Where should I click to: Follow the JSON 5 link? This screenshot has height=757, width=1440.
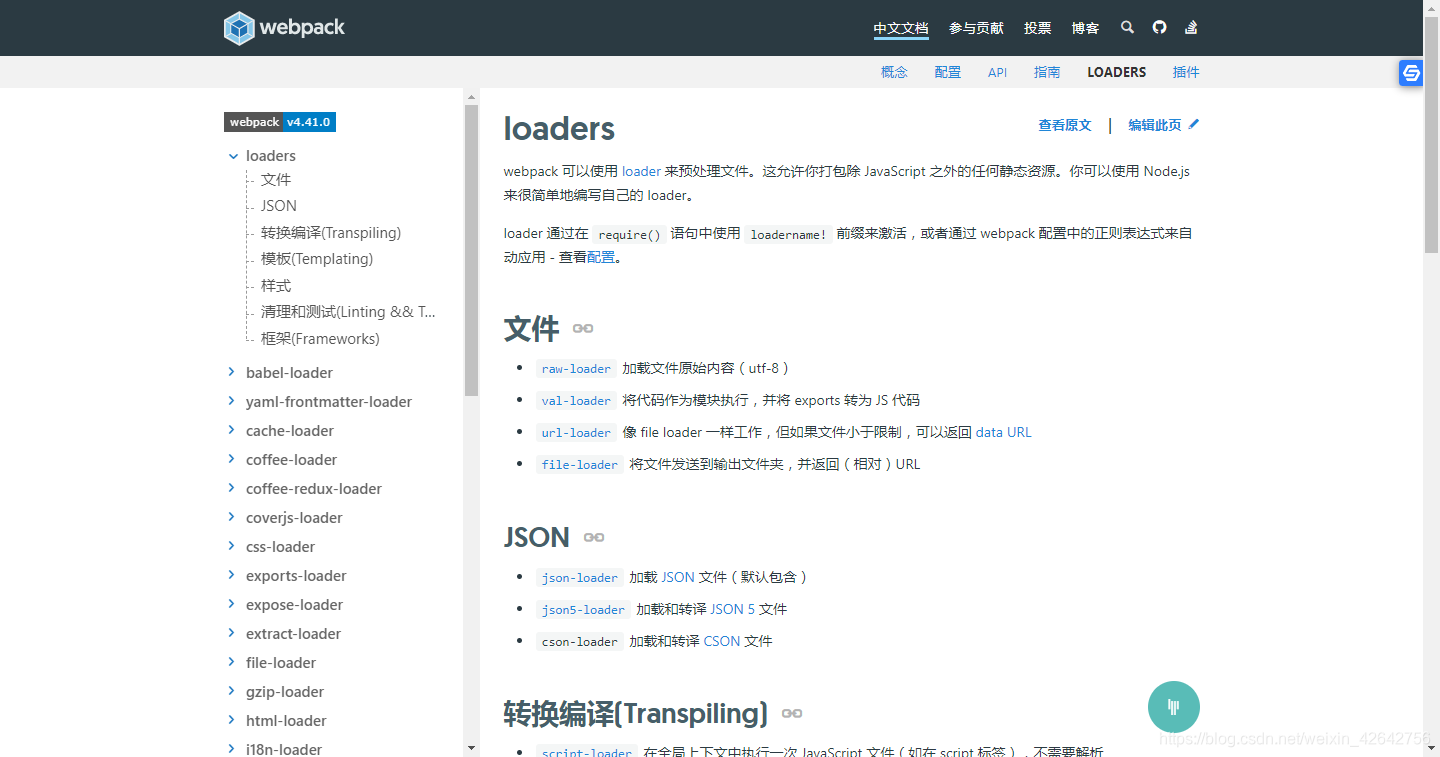pos(732,608)
